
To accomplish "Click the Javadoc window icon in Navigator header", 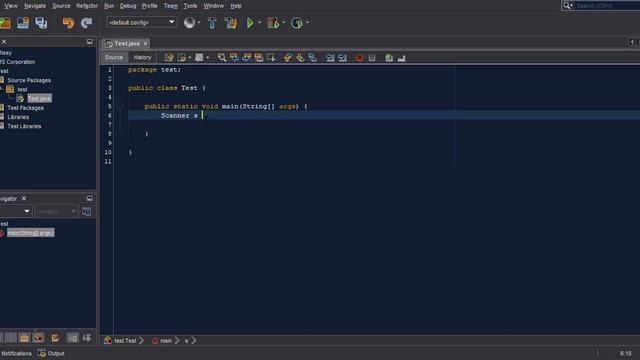I will click(x=87, y=211).
